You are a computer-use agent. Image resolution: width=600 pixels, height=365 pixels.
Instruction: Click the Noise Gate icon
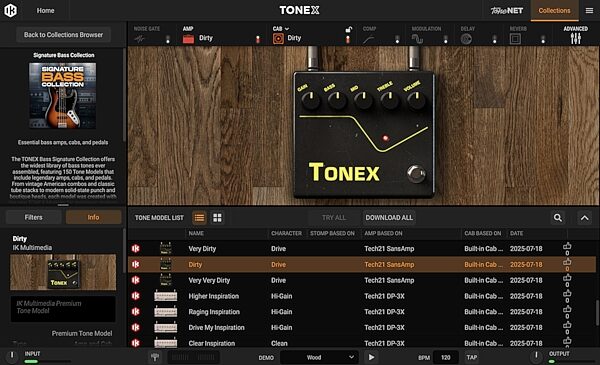pos(139,39)
